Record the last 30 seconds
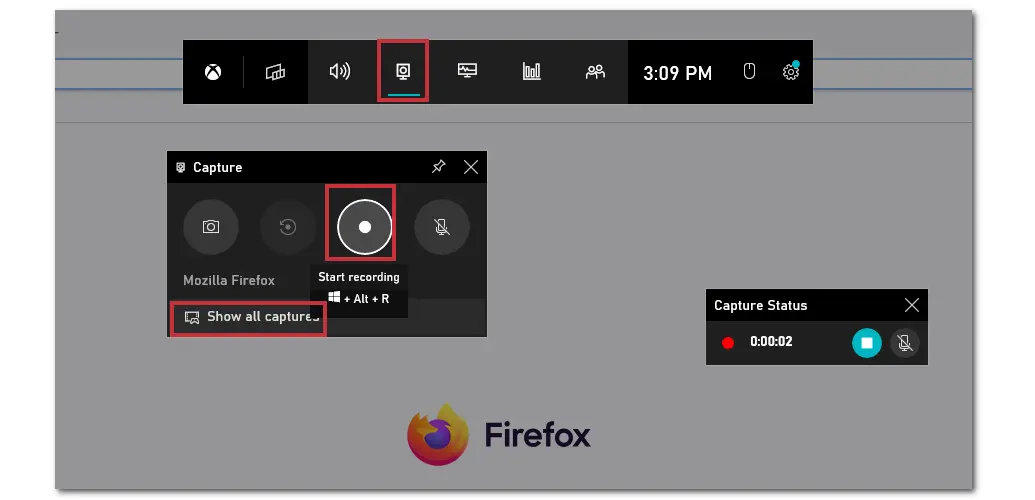The image size is (1035, 500). click(288, 227)
